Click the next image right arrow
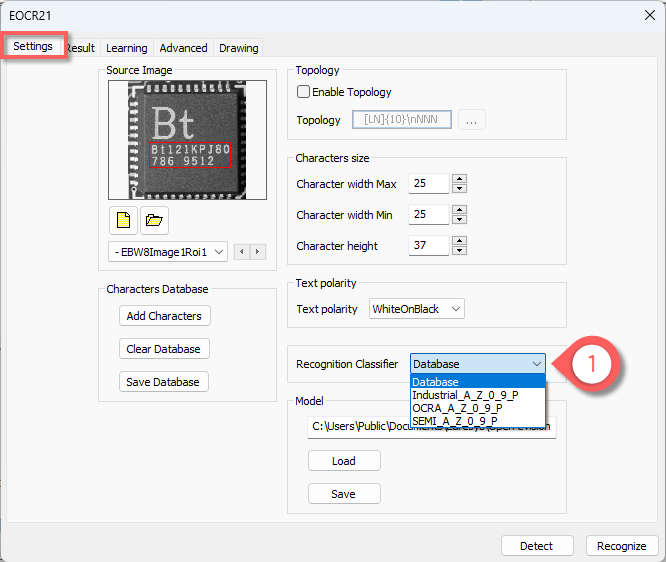 (258, 251)
